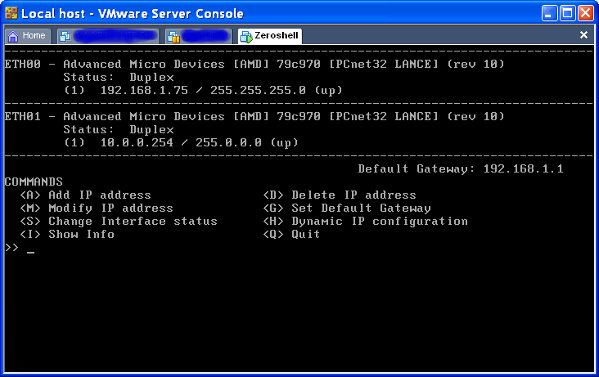Click '<S> Change Interface status' text
Screen dimensions: 599x377
118,222
